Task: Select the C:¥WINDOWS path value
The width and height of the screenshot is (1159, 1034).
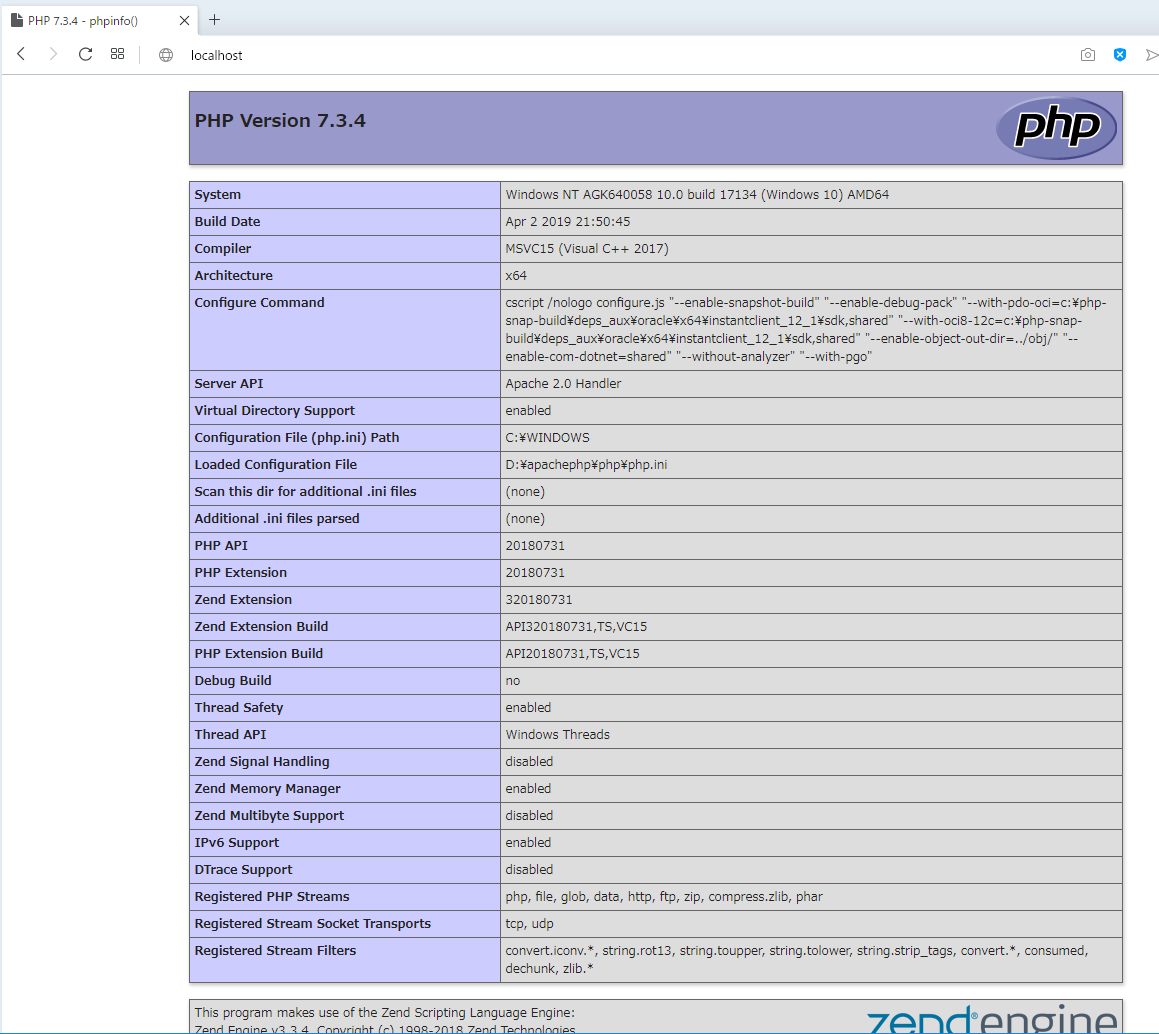Action: click(x=548, y=438)
